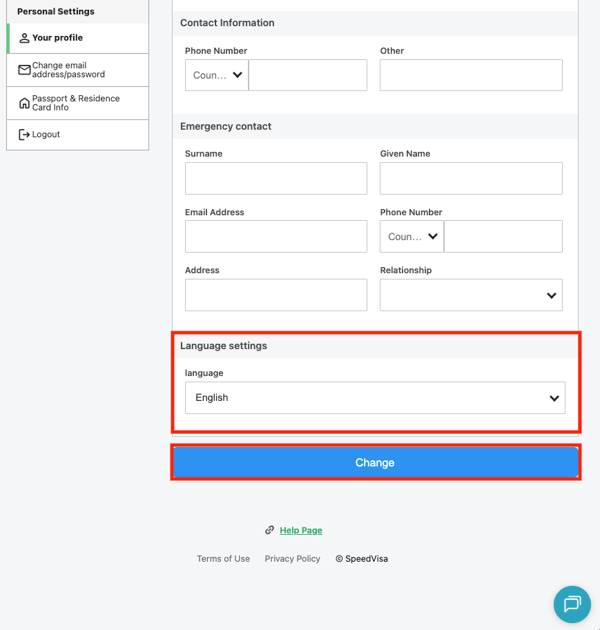Open the Terms of Use link
The image size is (600, 630).
[x=223, y=559]
